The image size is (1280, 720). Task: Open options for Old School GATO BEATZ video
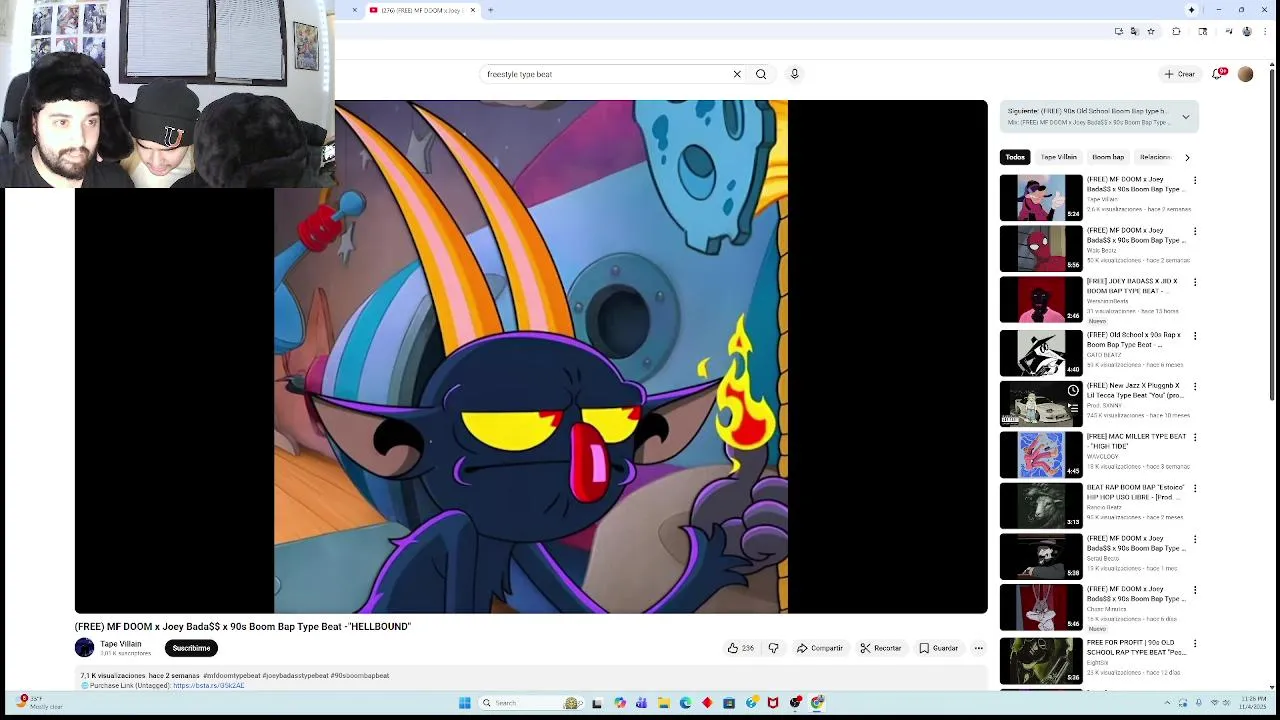click(x=1194, y=336)
